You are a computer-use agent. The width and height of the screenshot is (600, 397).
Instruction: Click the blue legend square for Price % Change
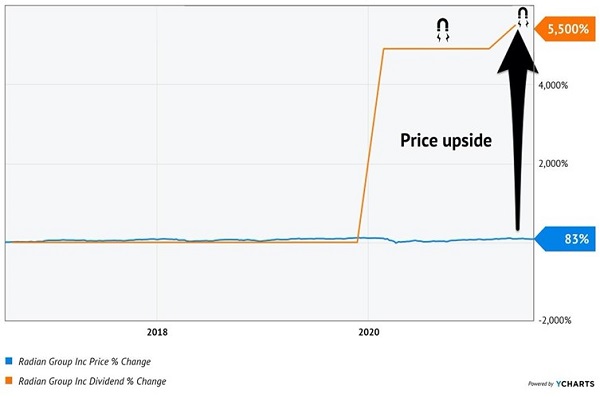click(9, 361)
